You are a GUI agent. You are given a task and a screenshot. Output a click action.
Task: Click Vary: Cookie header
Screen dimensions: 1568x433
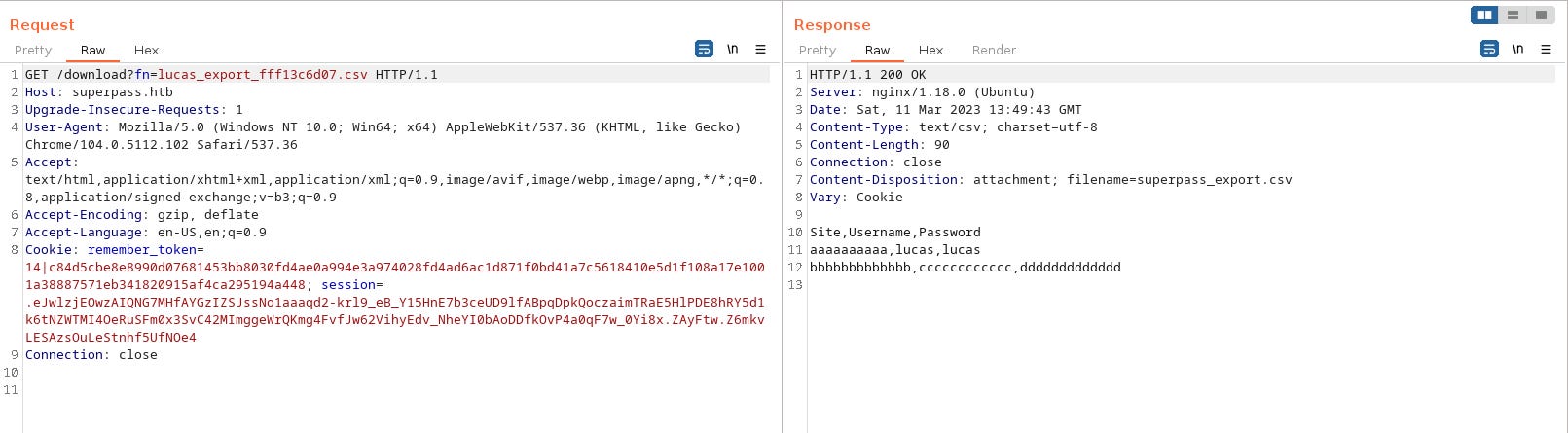point(857,198)
